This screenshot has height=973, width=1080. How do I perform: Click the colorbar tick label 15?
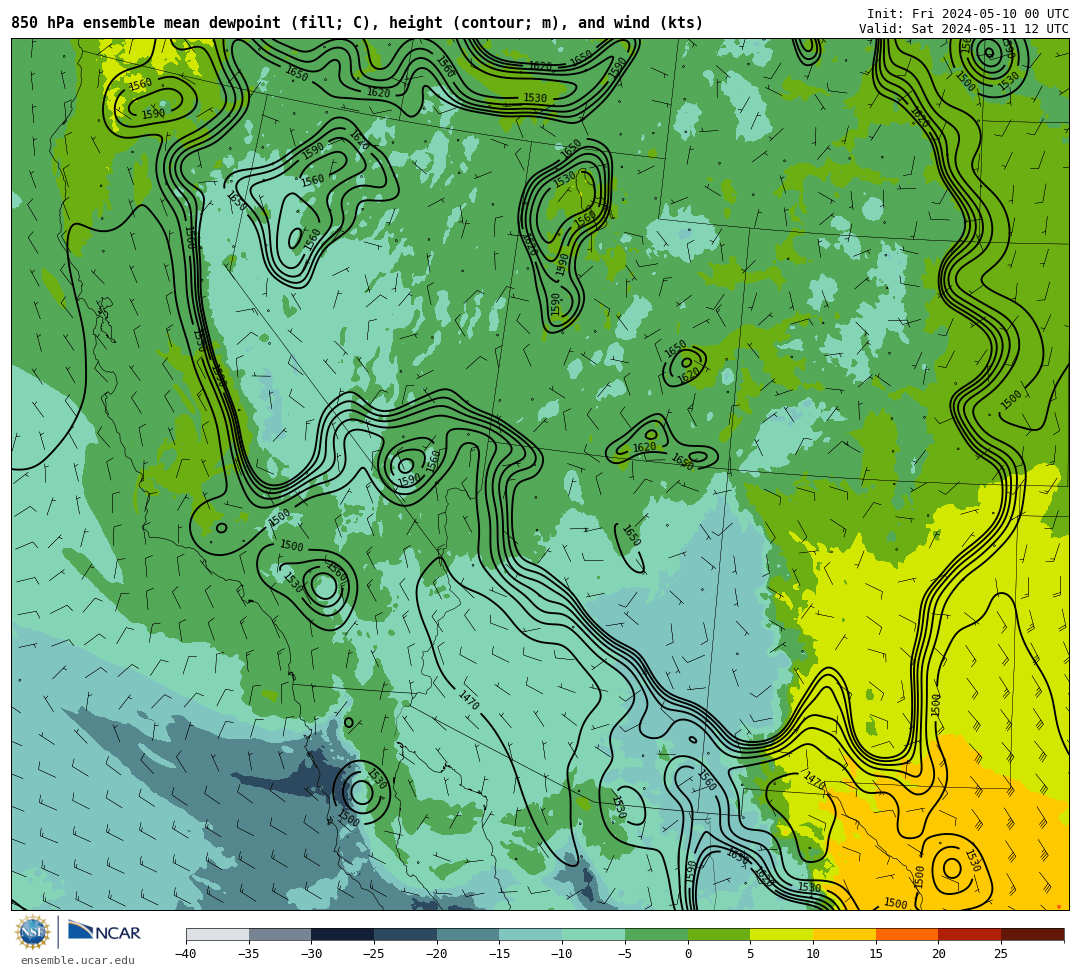[875, 954]
